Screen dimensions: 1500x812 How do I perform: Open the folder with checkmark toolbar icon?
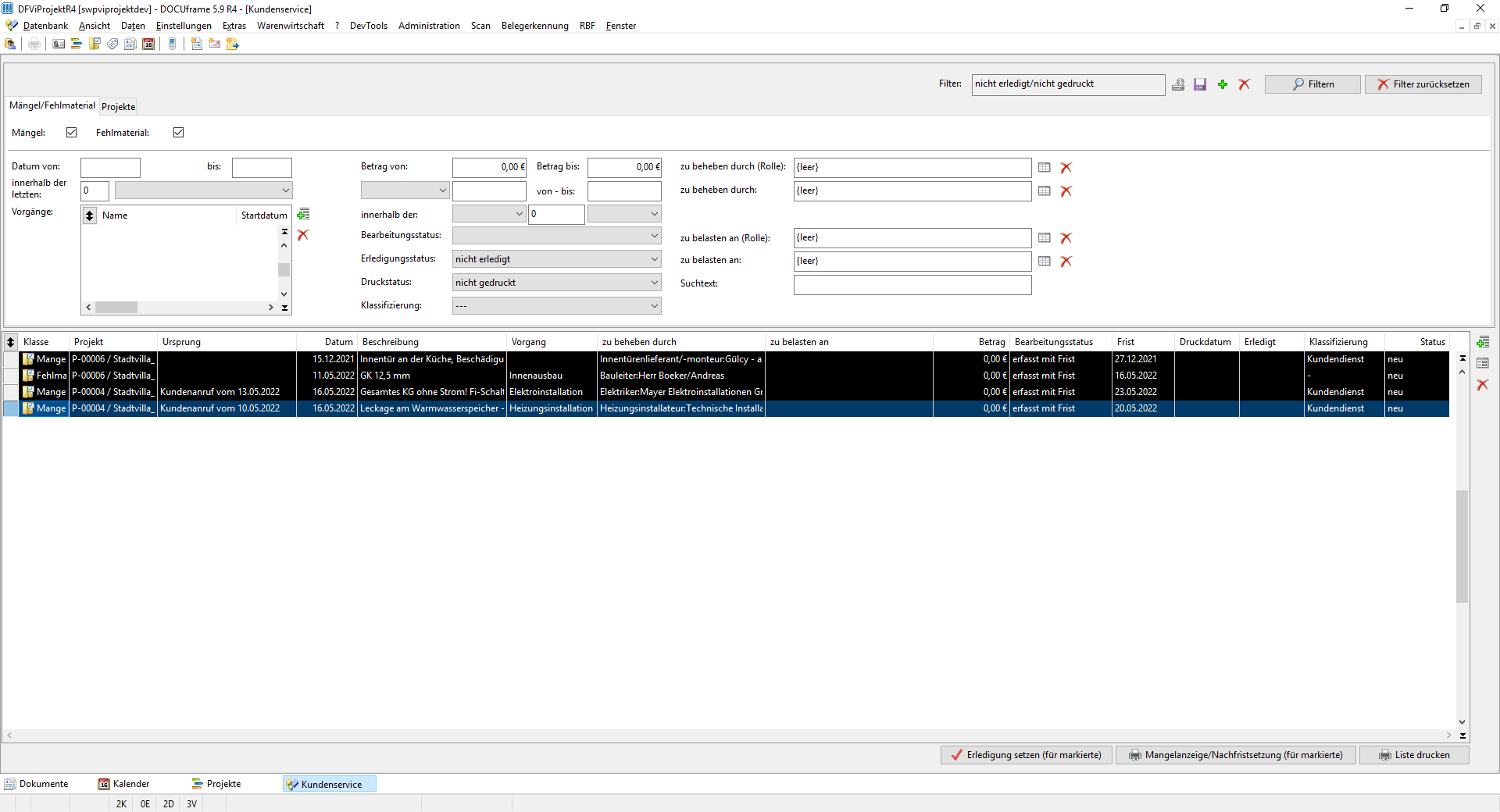pos(95,44)
